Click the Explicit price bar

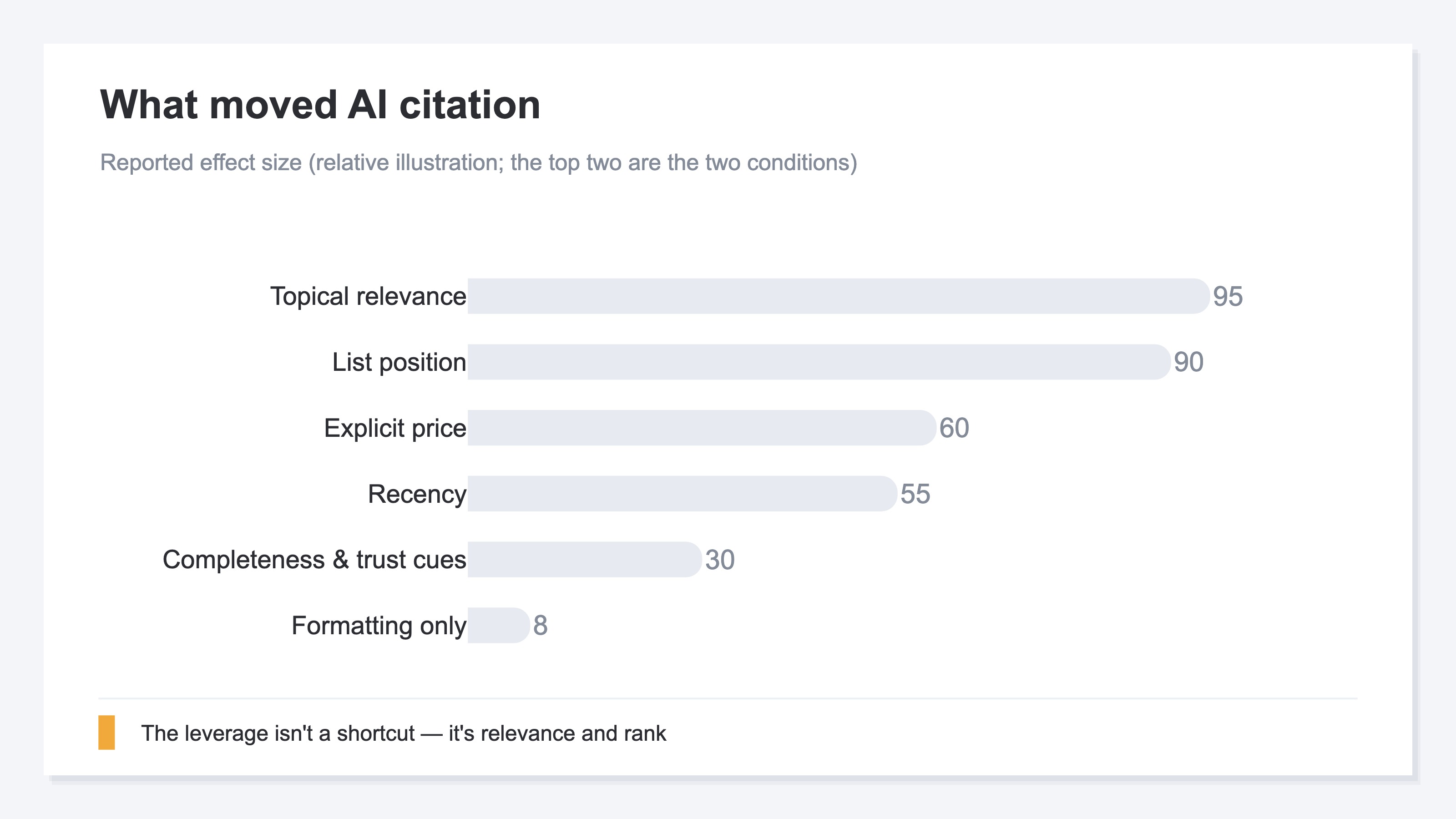tap(702, 428)
